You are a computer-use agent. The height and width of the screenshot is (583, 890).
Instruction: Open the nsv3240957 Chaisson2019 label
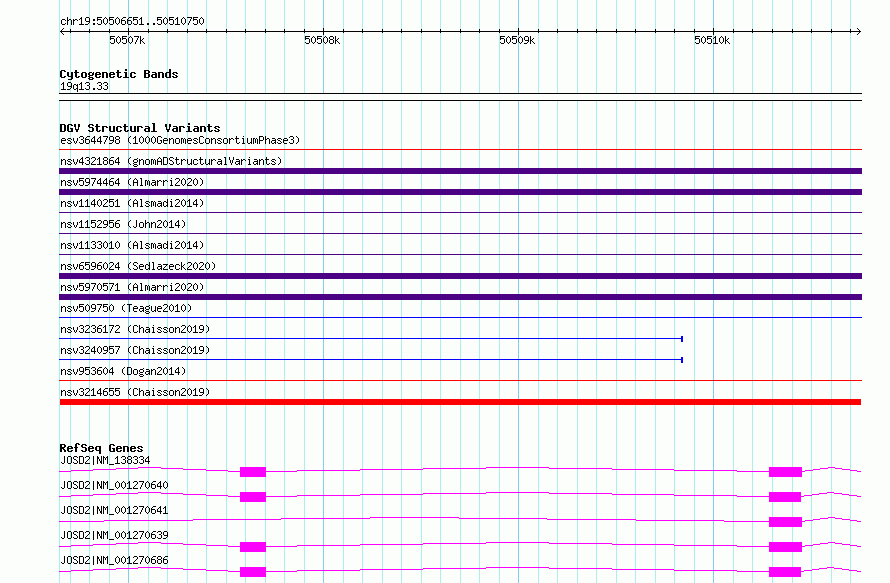pos(135,350)
